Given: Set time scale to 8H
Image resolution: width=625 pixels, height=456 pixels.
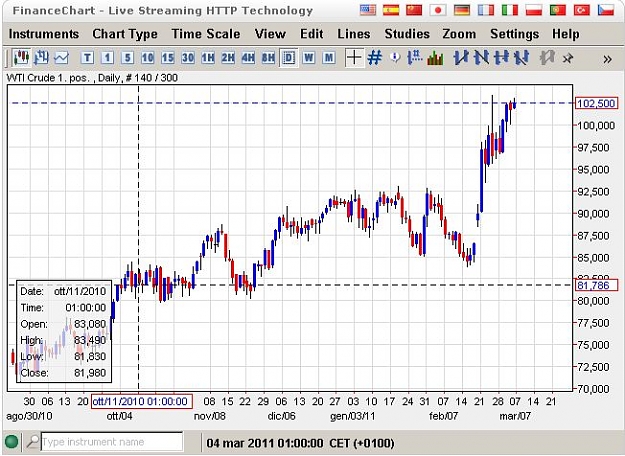Looking at the screenshot, I should pos(268,58).
